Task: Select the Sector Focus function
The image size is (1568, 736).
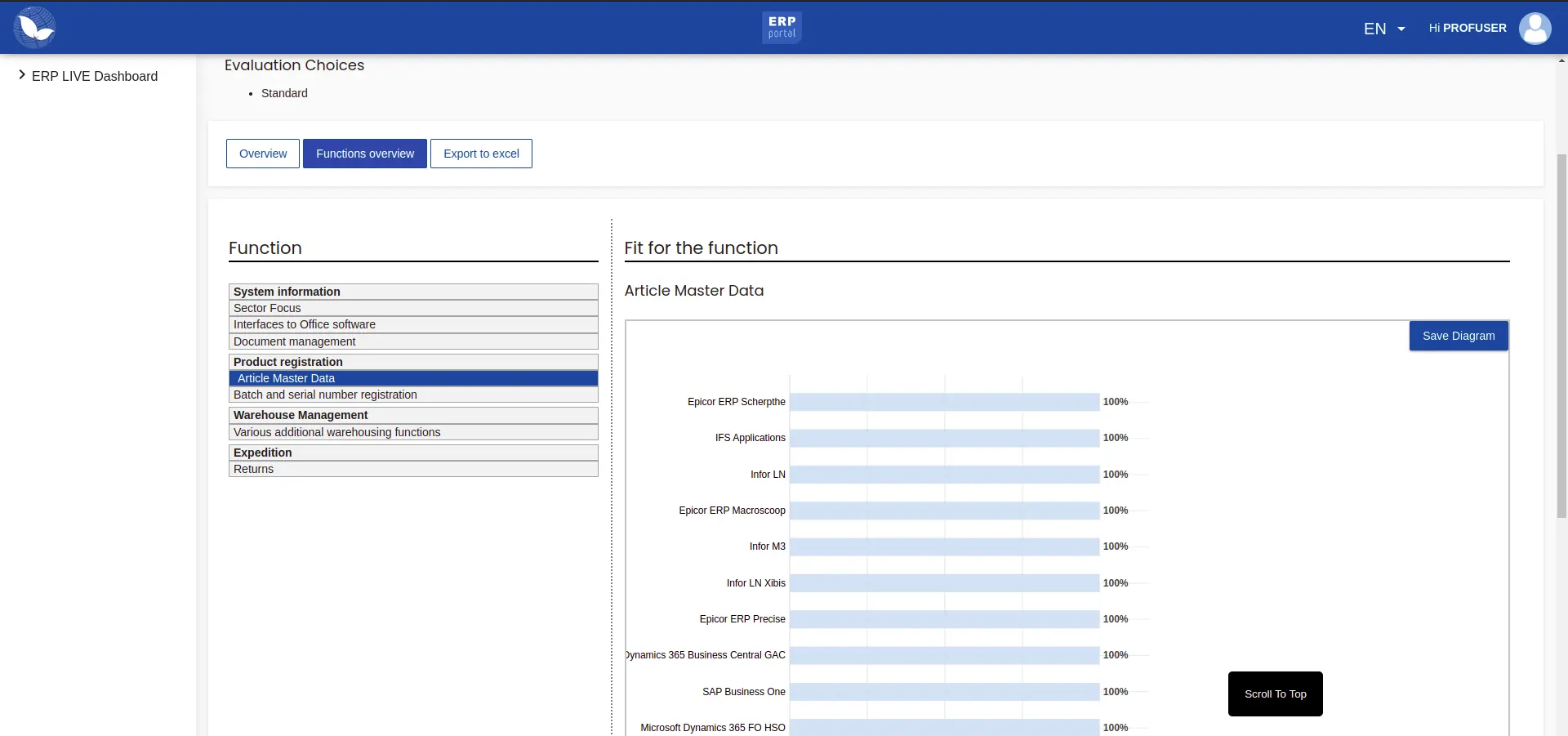Action: point(413,308)
